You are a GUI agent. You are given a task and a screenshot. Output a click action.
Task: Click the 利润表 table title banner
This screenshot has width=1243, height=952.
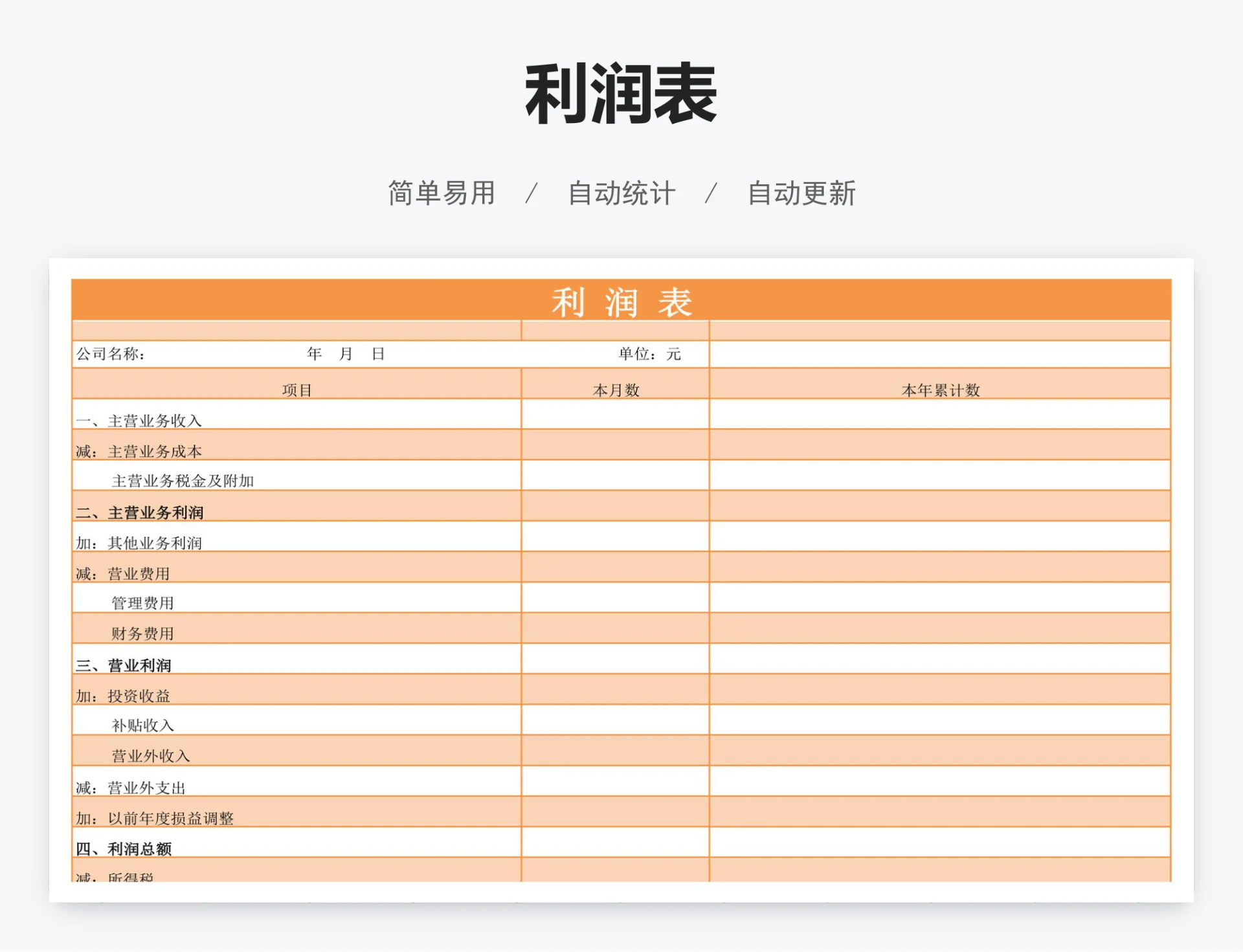[620, 300]
